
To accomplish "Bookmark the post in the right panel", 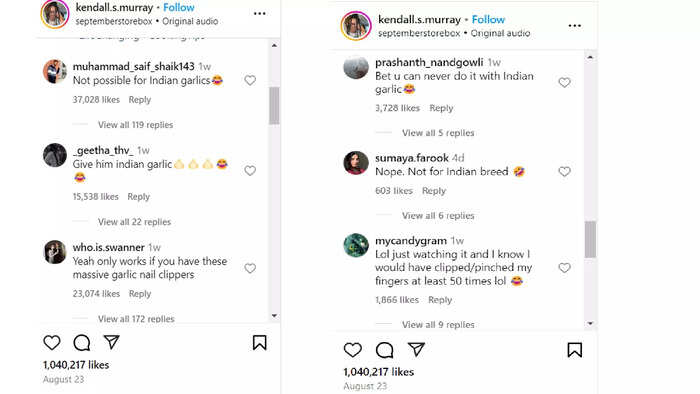I will coord(575,350).
